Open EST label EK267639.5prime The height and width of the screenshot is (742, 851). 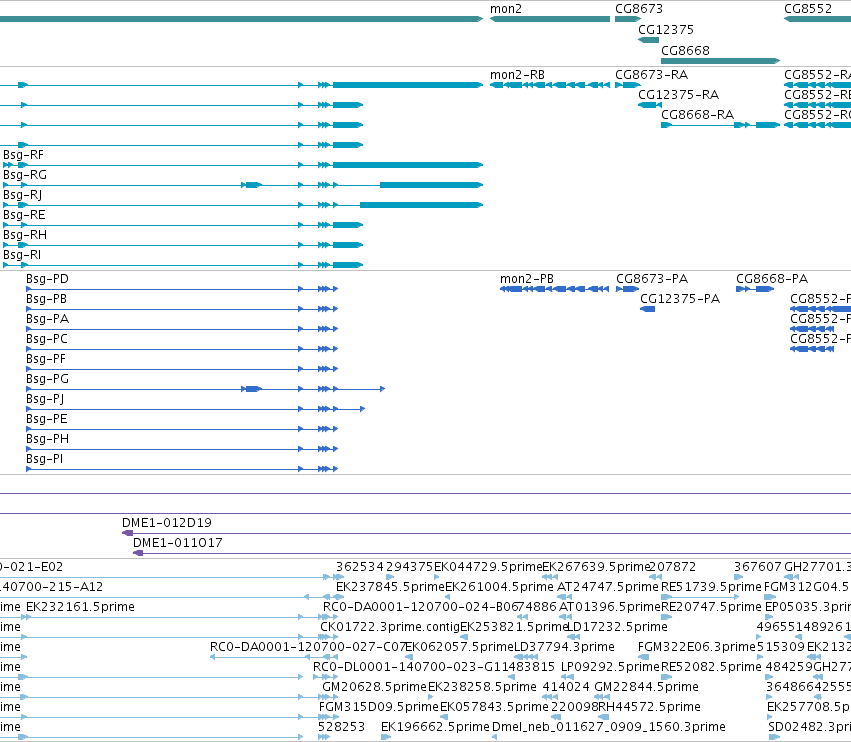[x=596, y=567]
